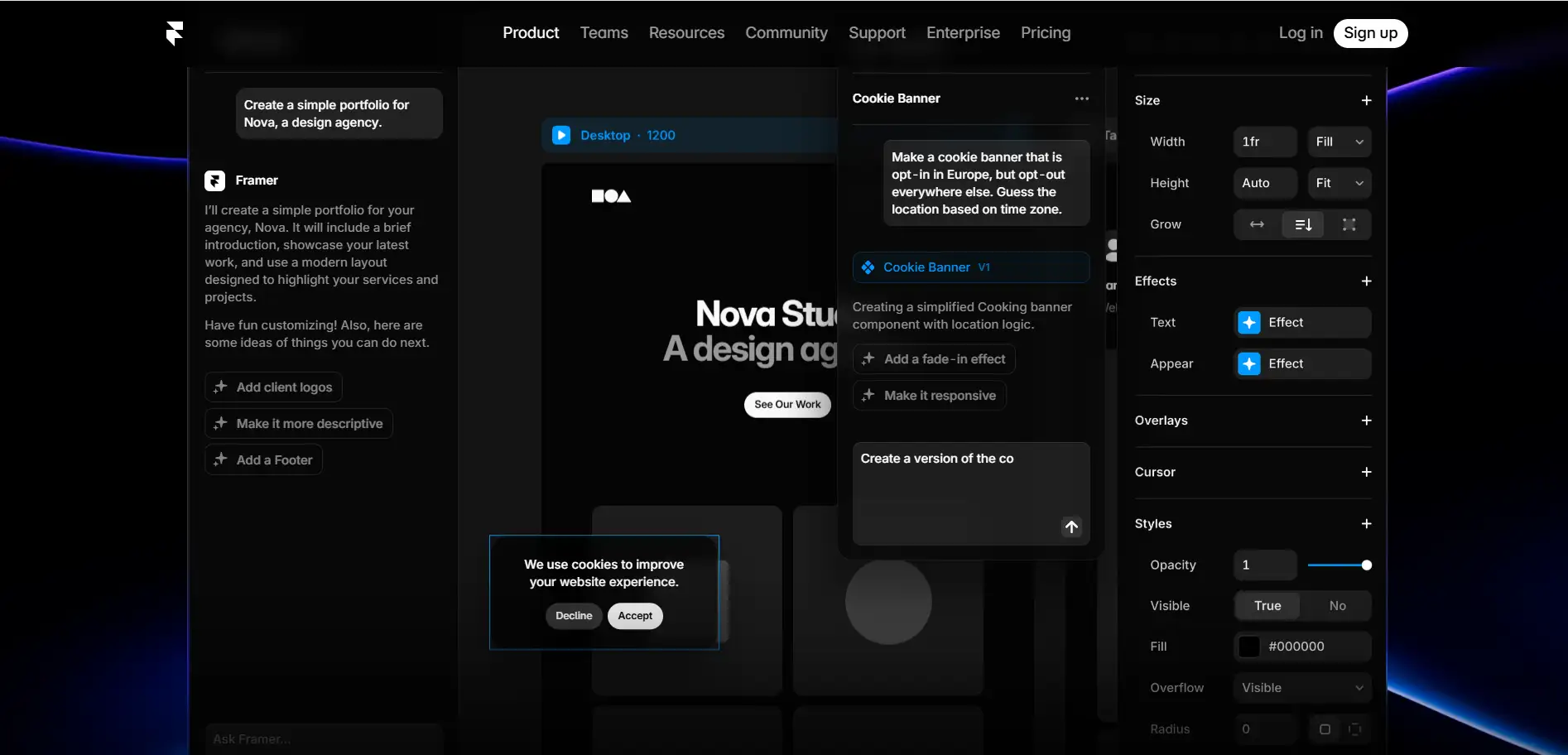This screenshot has height=755, width=1568.
Task: Open the Resources menu
Action: [686, 33]
